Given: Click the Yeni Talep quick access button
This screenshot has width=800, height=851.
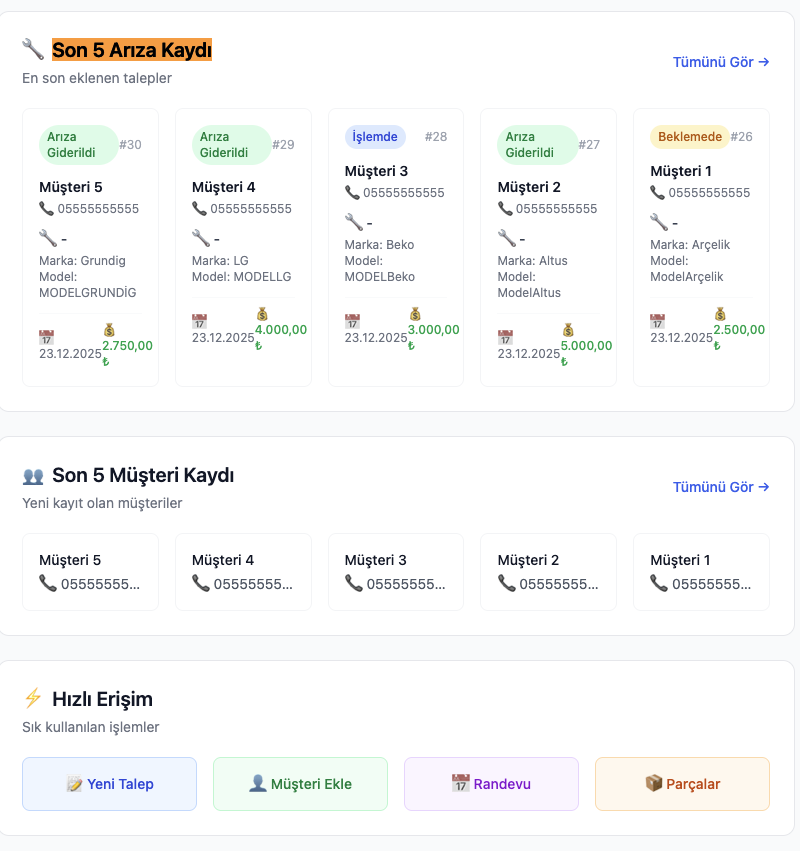Looking at the screenshot, I should 109,784.
